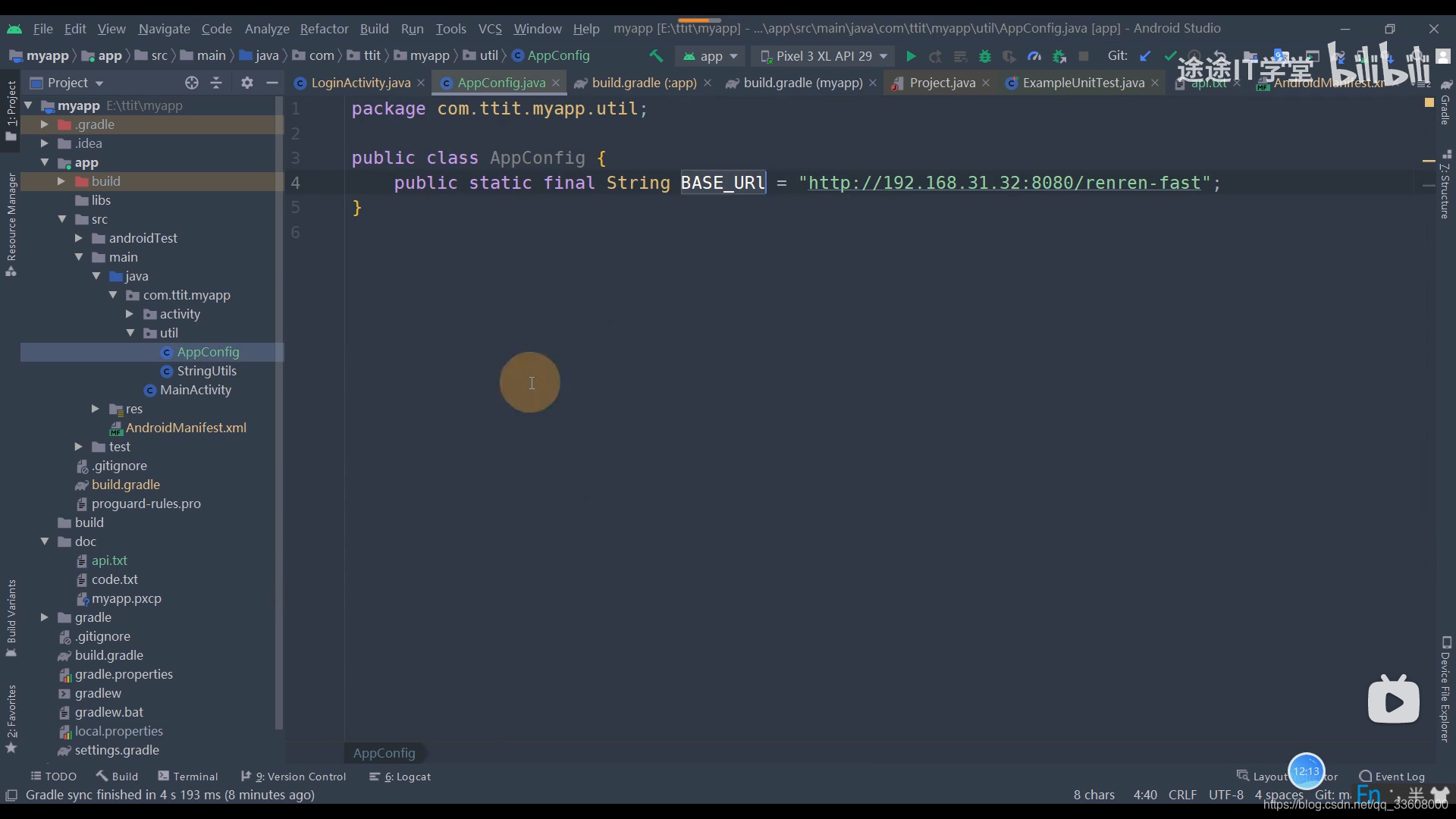Select StringUtils in the project tree
Screen dimensions: 1456x819
tap(206, 371)
